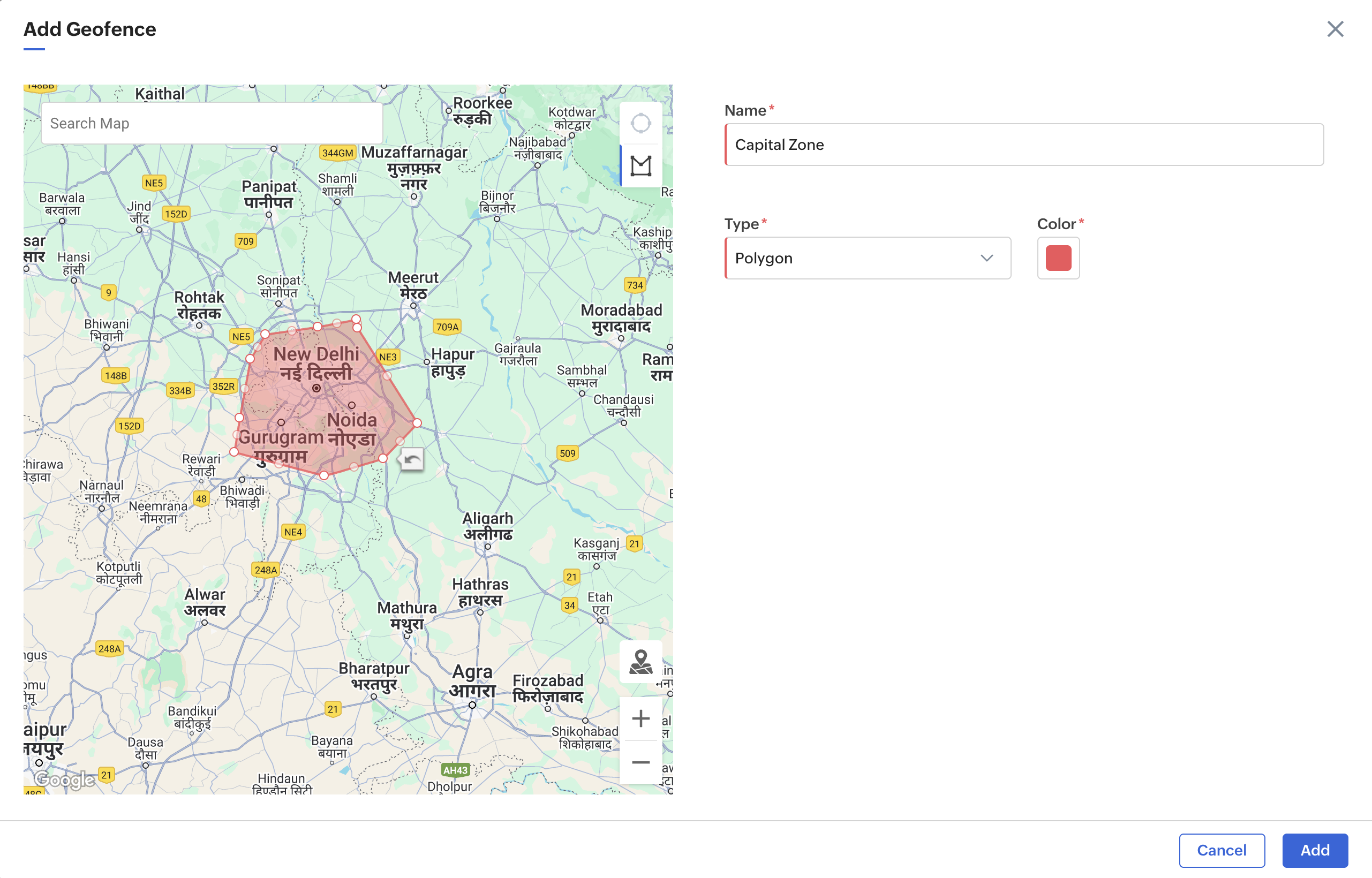The image size is (1372, 878).
Task: Click the polygon's southwest corner vertex
Action: tap(234, 452)
